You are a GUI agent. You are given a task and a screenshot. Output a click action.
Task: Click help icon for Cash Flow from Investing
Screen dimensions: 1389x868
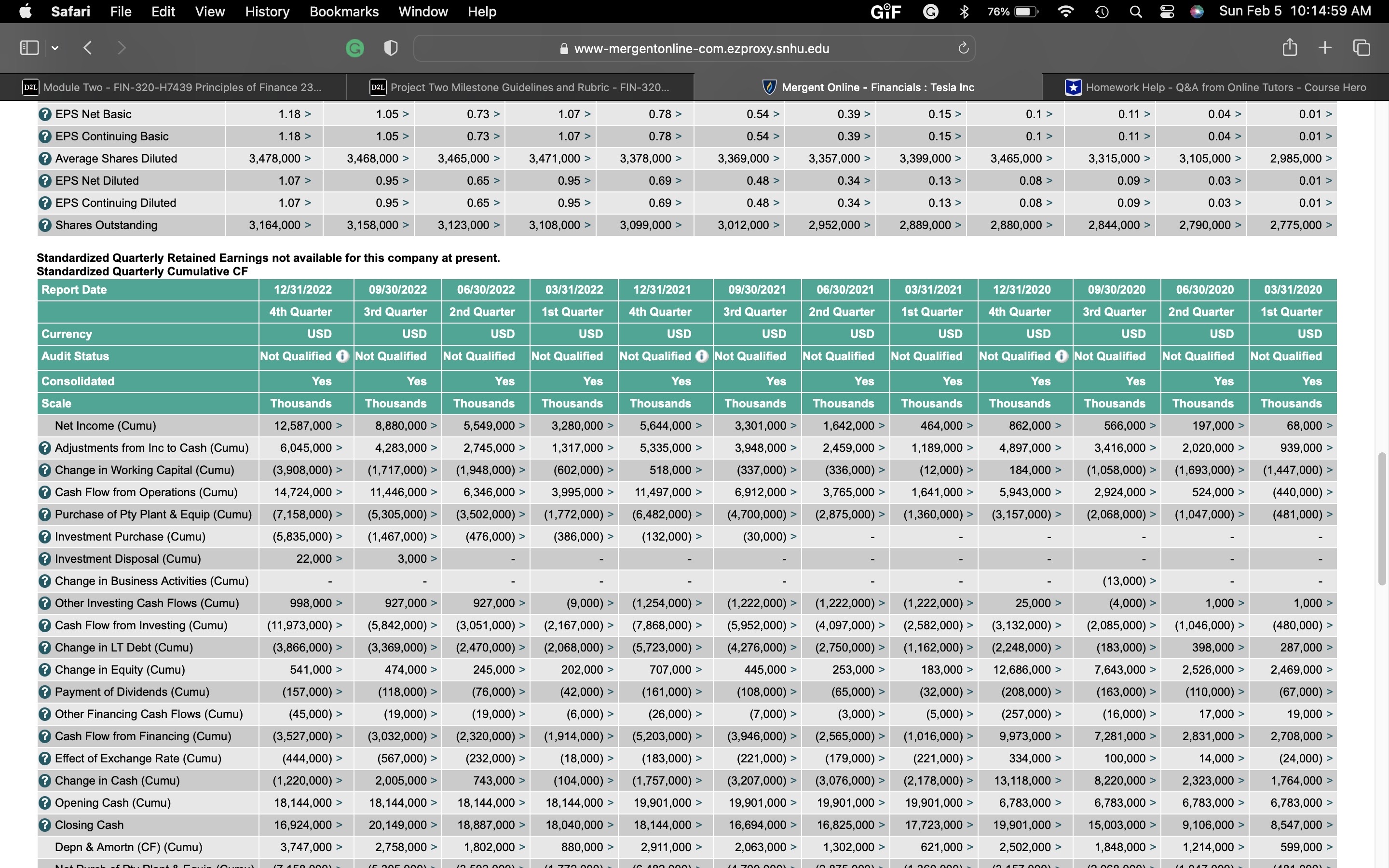45,626
